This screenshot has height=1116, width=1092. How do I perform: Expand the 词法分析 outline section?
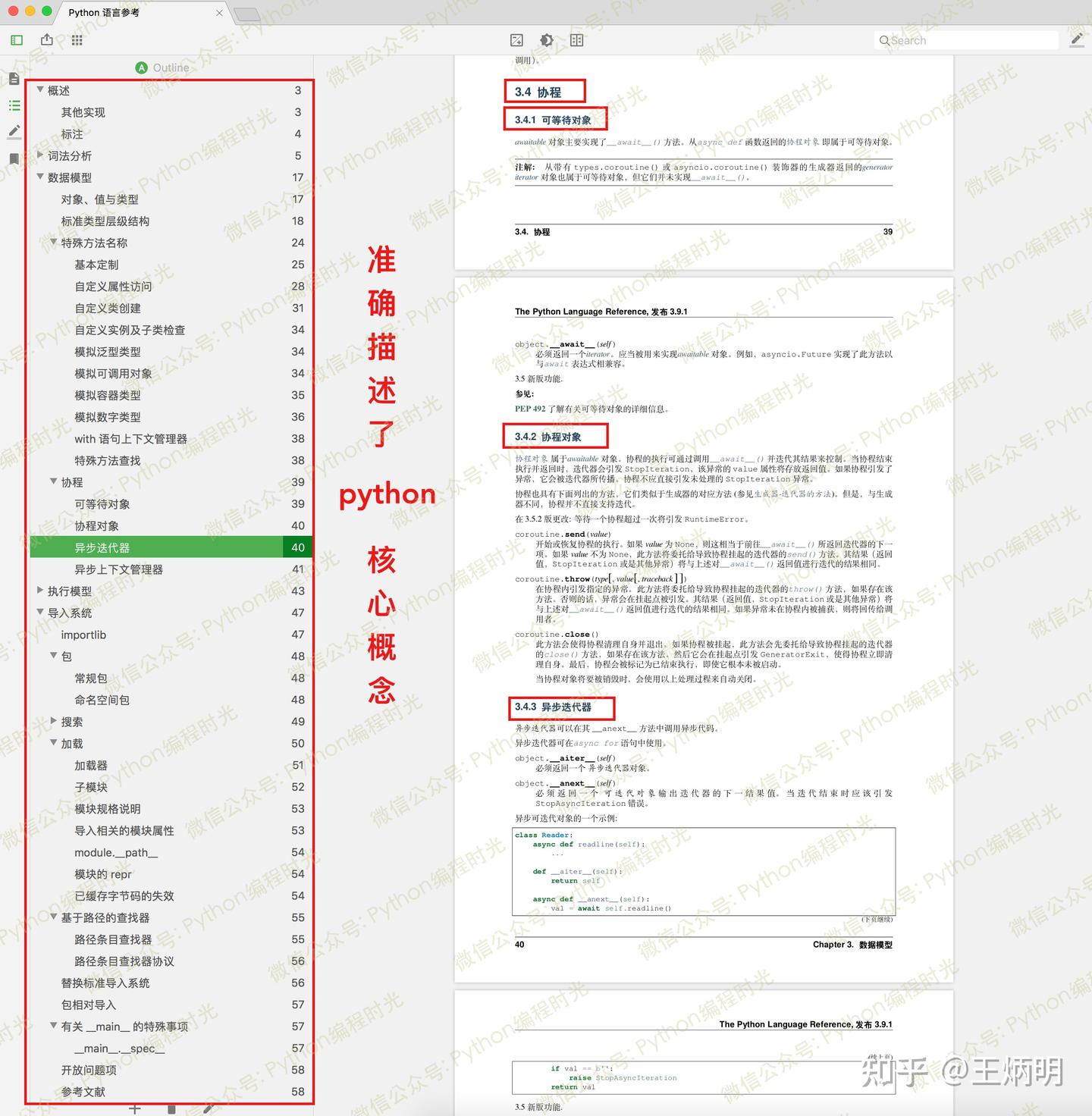click(x=41, y=155)
